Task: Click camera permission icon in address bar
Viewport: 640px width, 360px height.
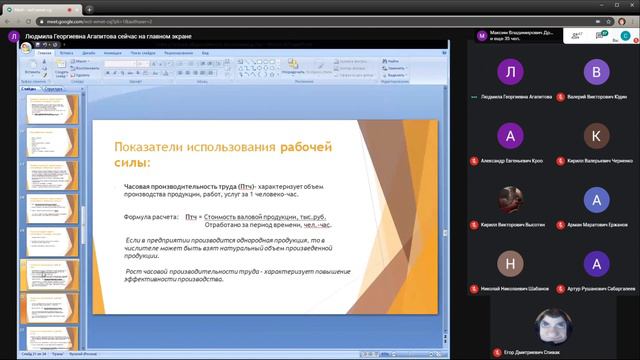Action: [x=598, y=22]
